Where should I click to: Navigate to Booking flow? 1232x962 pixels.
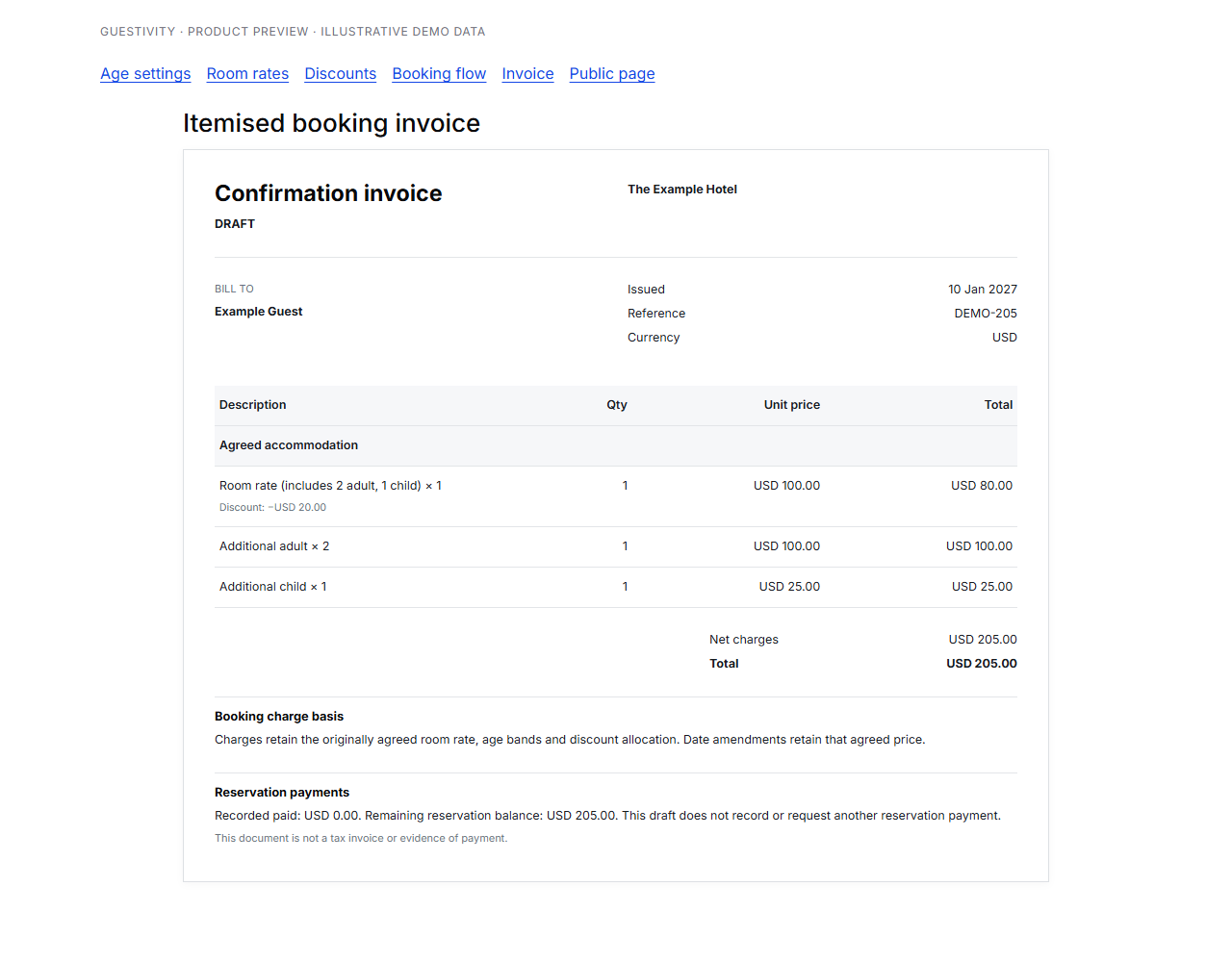click(439, 74)
